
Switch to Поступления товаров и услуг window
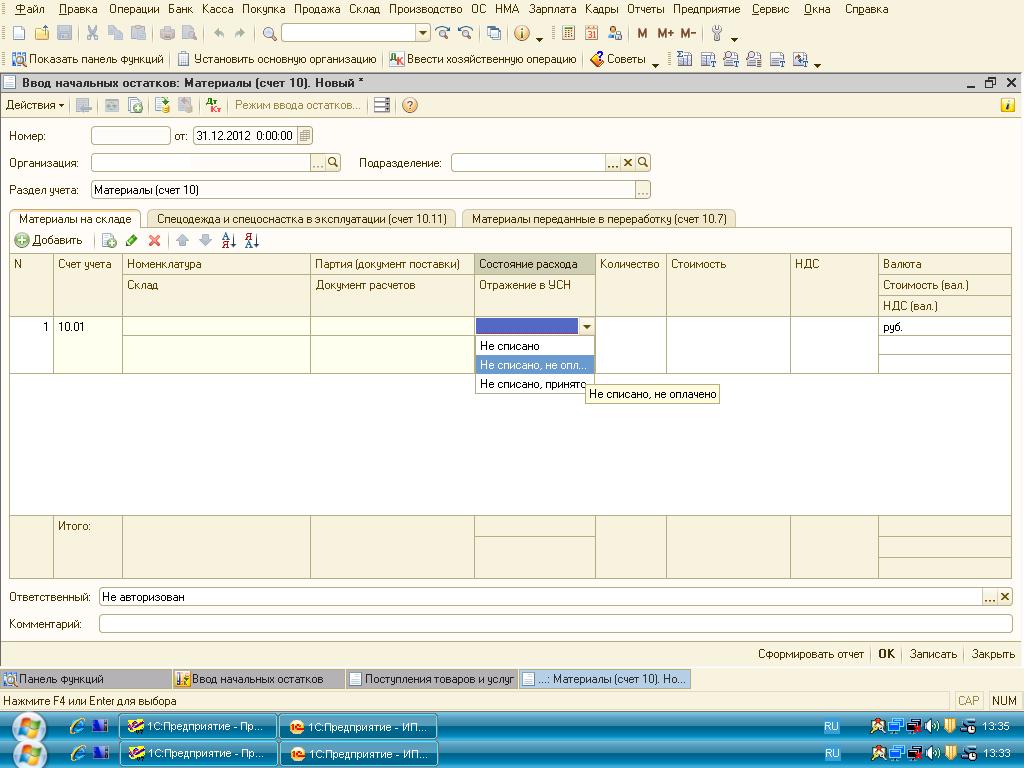click(x=431, y=679)
